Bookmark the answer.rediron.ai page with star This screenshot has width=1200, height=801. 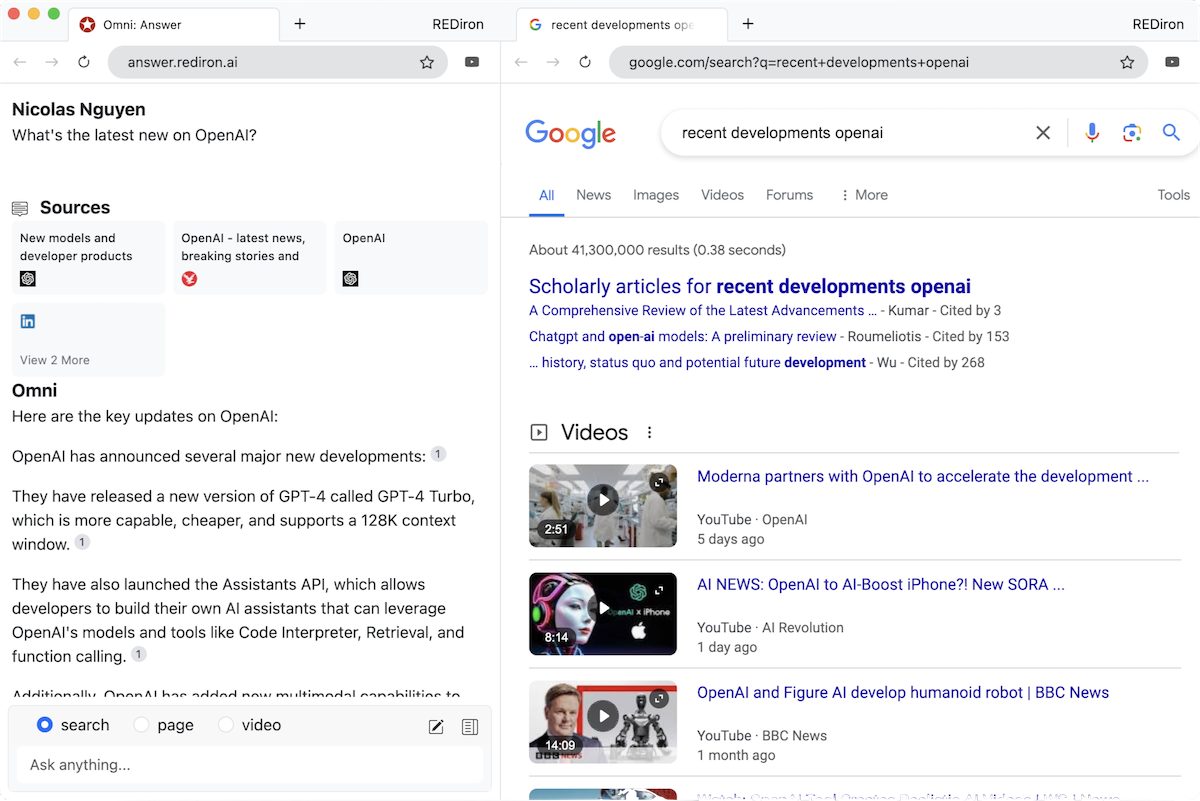pyautogui.click(x=427, y=62)
